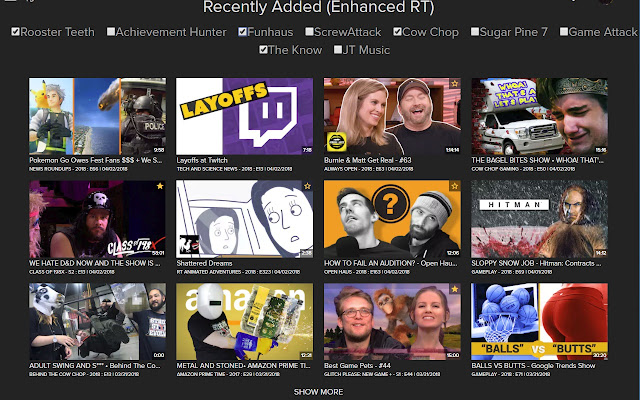
Task: Click the star icon on Burnie & Matt Get Real thumbnail
Action: click(x=454, y=84)
